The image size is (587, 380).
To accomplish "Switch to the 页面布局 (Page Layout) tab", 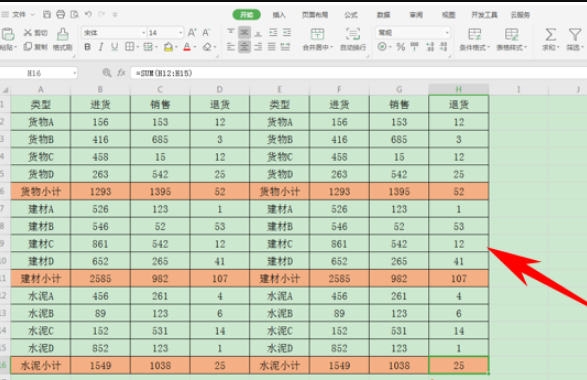I will [x=315, y=15].
